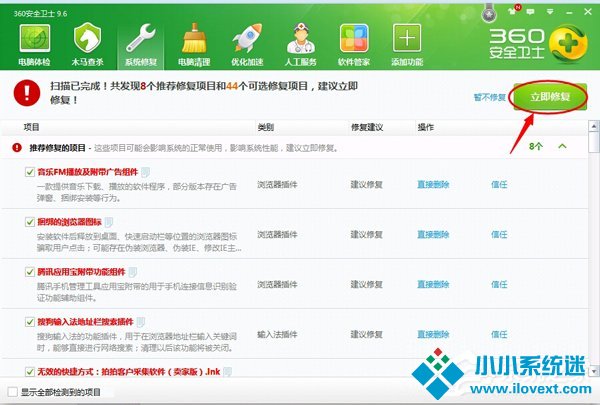The image size is (600, 405).
Task: Open the main menu dropdown triangle
Action: 550,12
